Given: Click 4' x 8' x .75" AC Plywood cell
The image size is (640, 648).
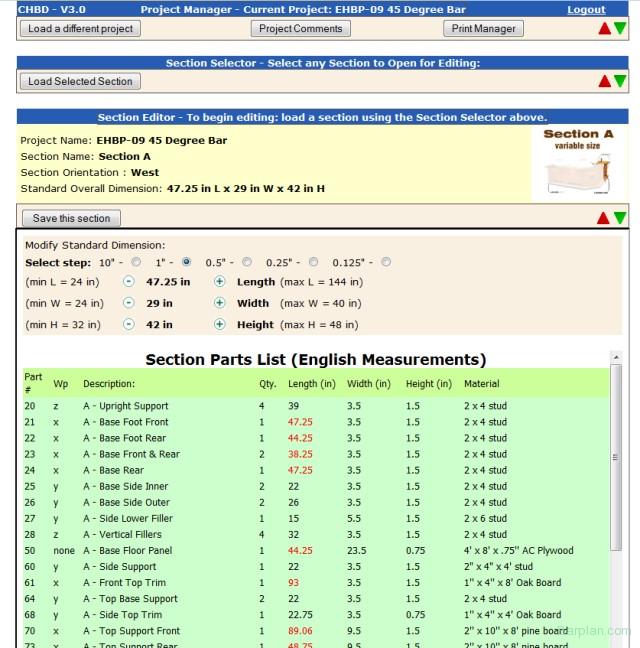Looking at the screenshot, I should click(519, 550).
